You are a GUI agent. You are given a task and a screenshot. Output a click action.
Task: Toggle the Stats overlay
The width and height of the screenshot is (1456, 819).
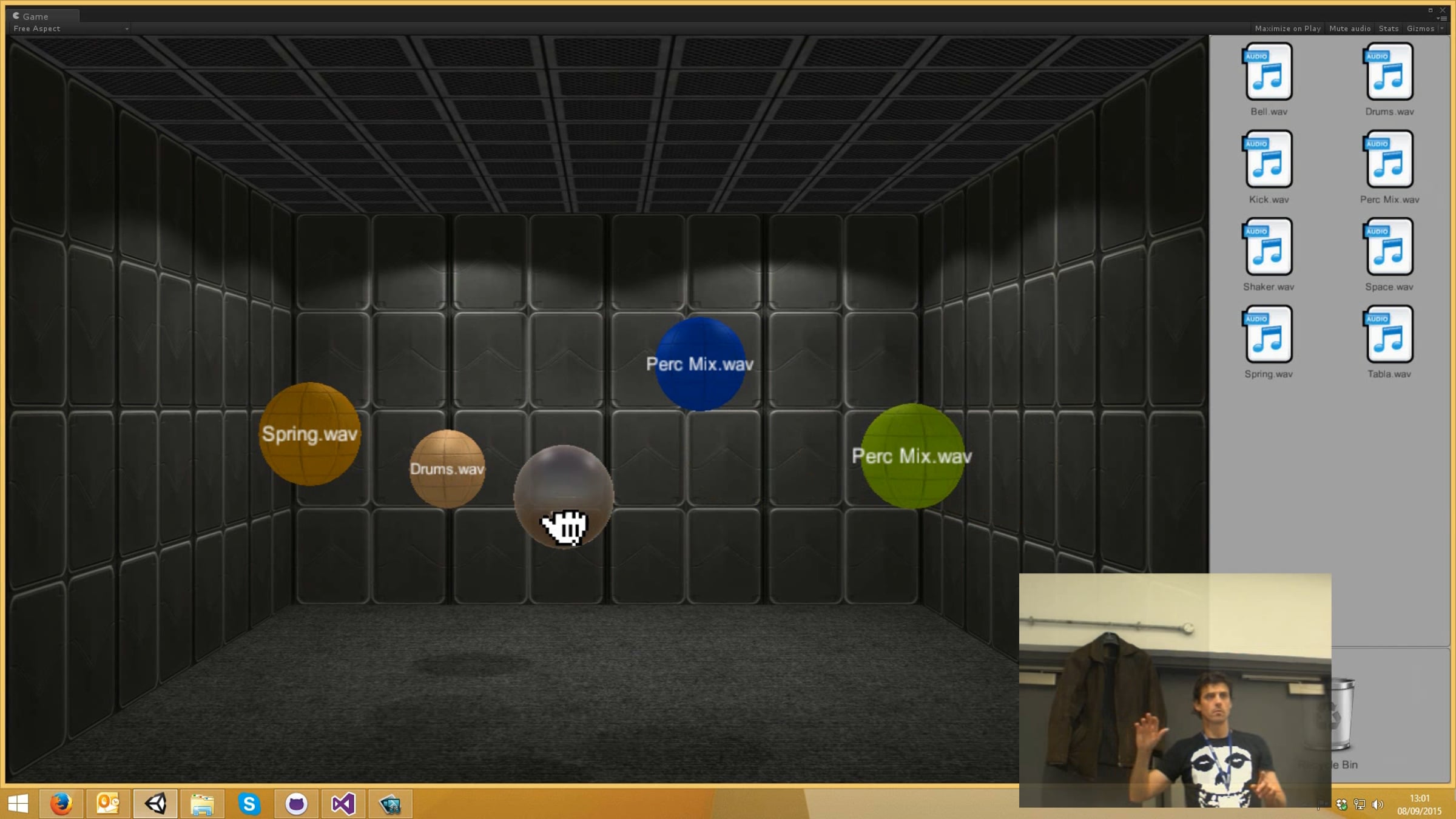tap(1388, 29)
